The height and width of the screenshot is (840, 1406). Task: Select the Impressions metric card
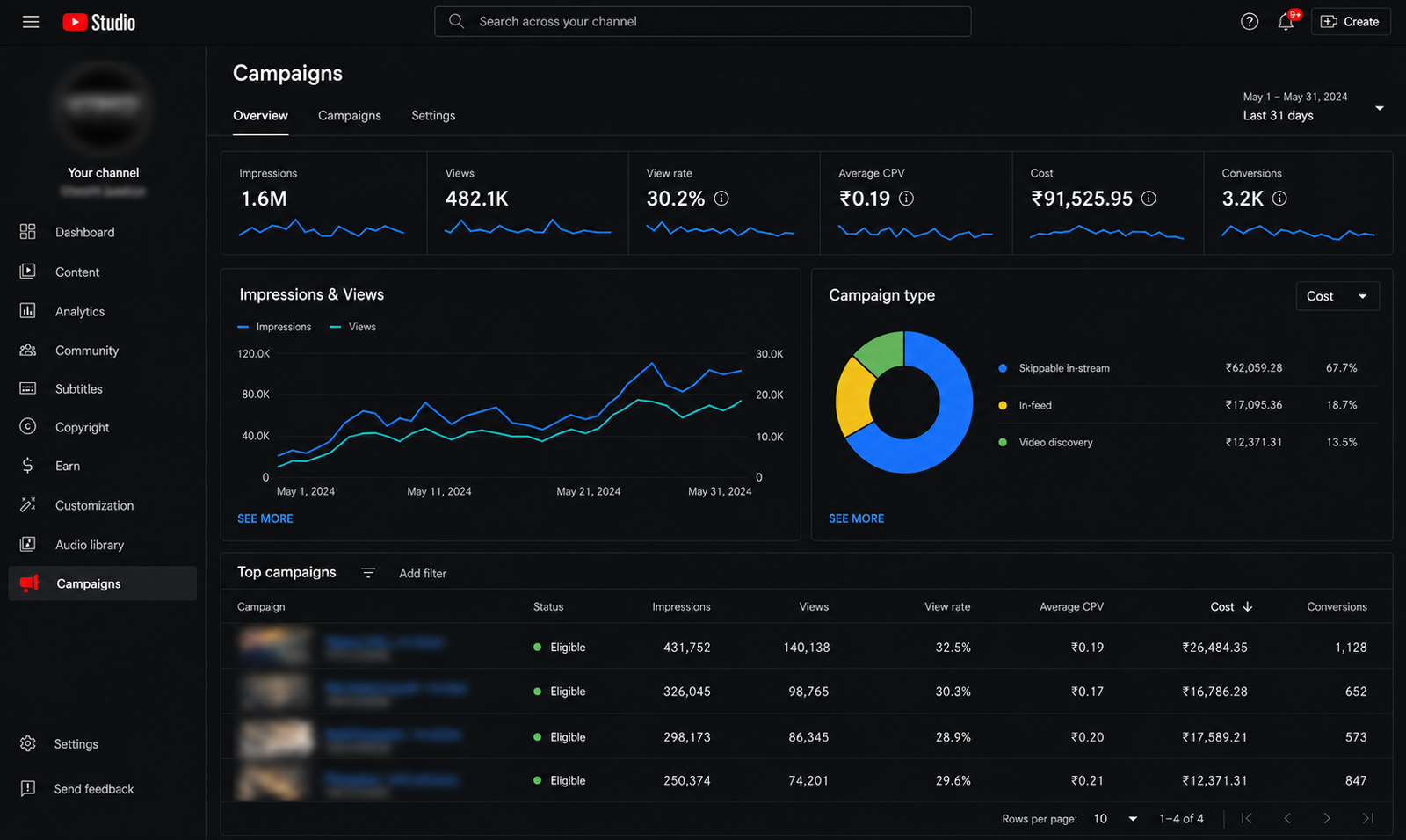pyautogui.click(x=323, y=204)
